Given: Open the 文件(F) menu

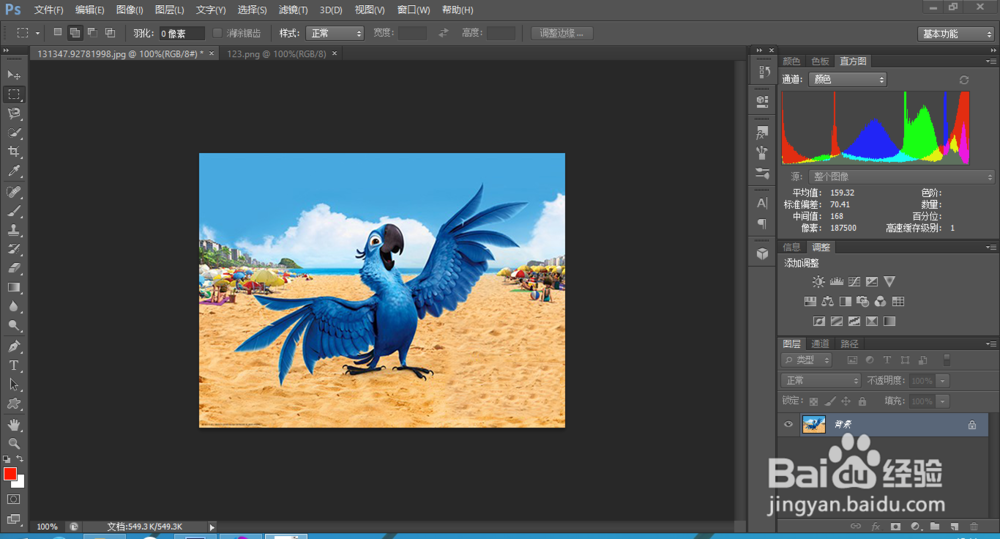Looking at the screenshot, I should (48, 10).
